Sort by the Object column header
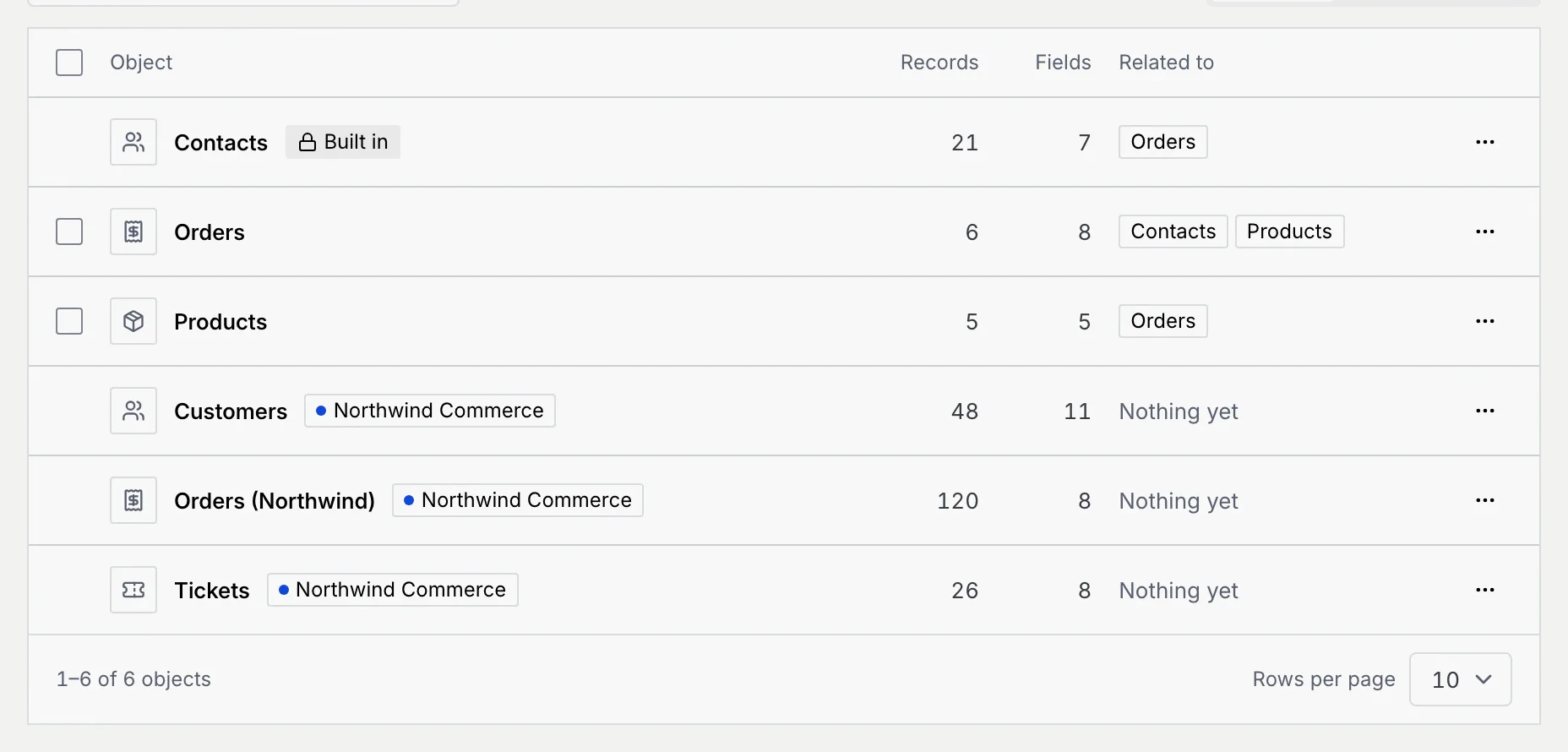Viewport: 1568px width, 752px height. (x=141, y=63)
